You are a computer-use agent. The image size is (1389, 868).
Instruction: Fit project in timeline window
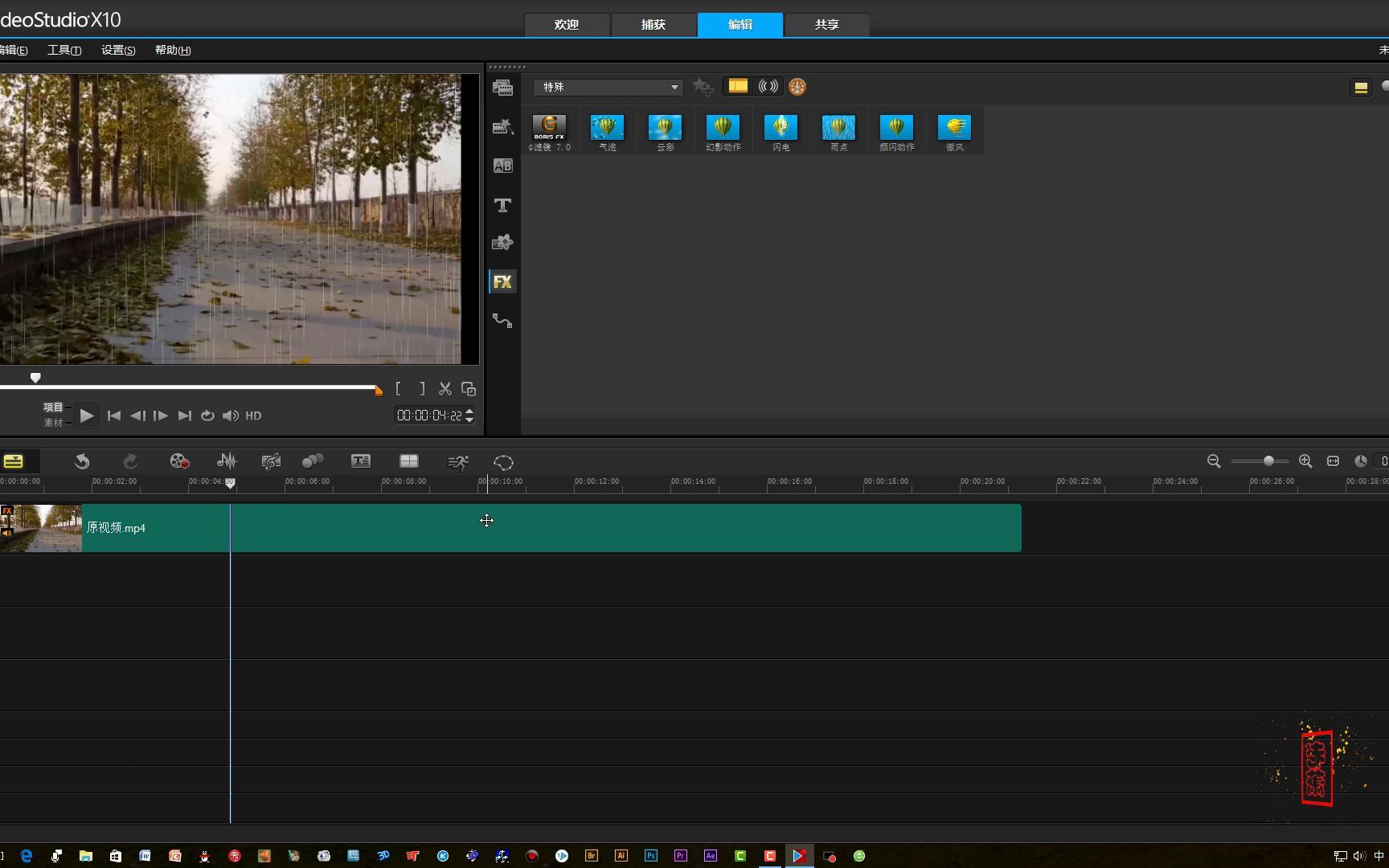[x=1333, y=461]
